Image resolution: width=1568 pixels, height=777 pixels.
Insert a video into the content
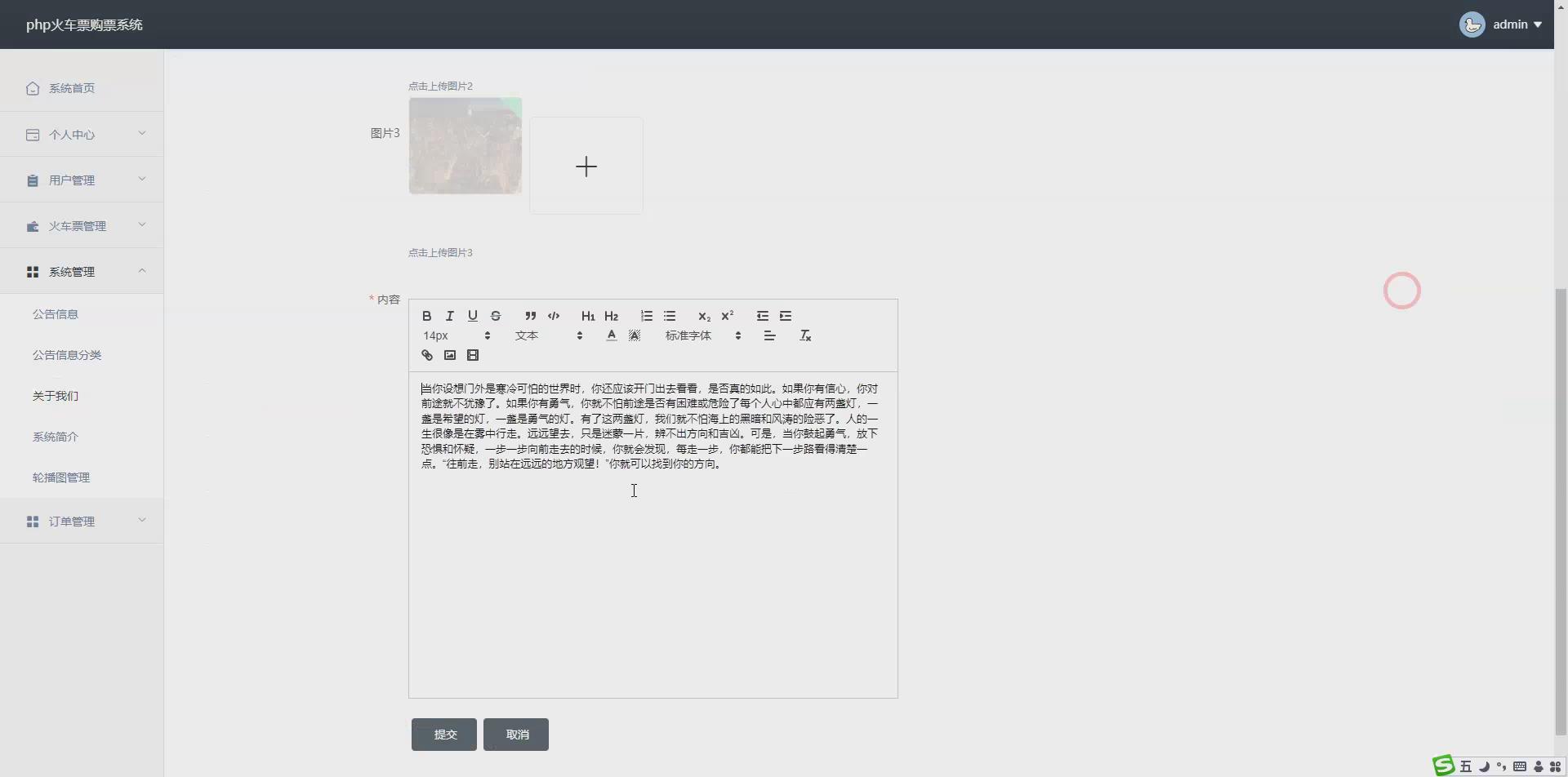pyautogui.click(x=473, y=354)
